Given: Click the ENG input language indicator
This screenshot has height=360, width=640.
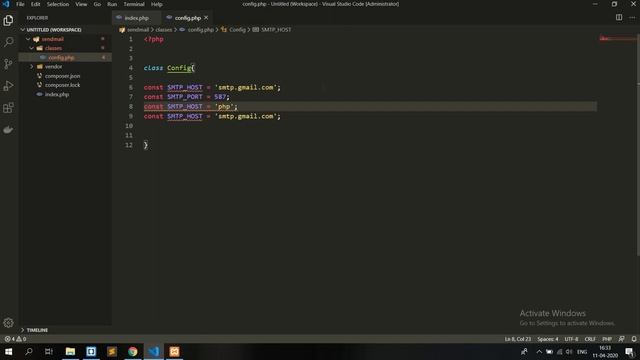Looking at the screenshot, I should (x=582, y=351).
